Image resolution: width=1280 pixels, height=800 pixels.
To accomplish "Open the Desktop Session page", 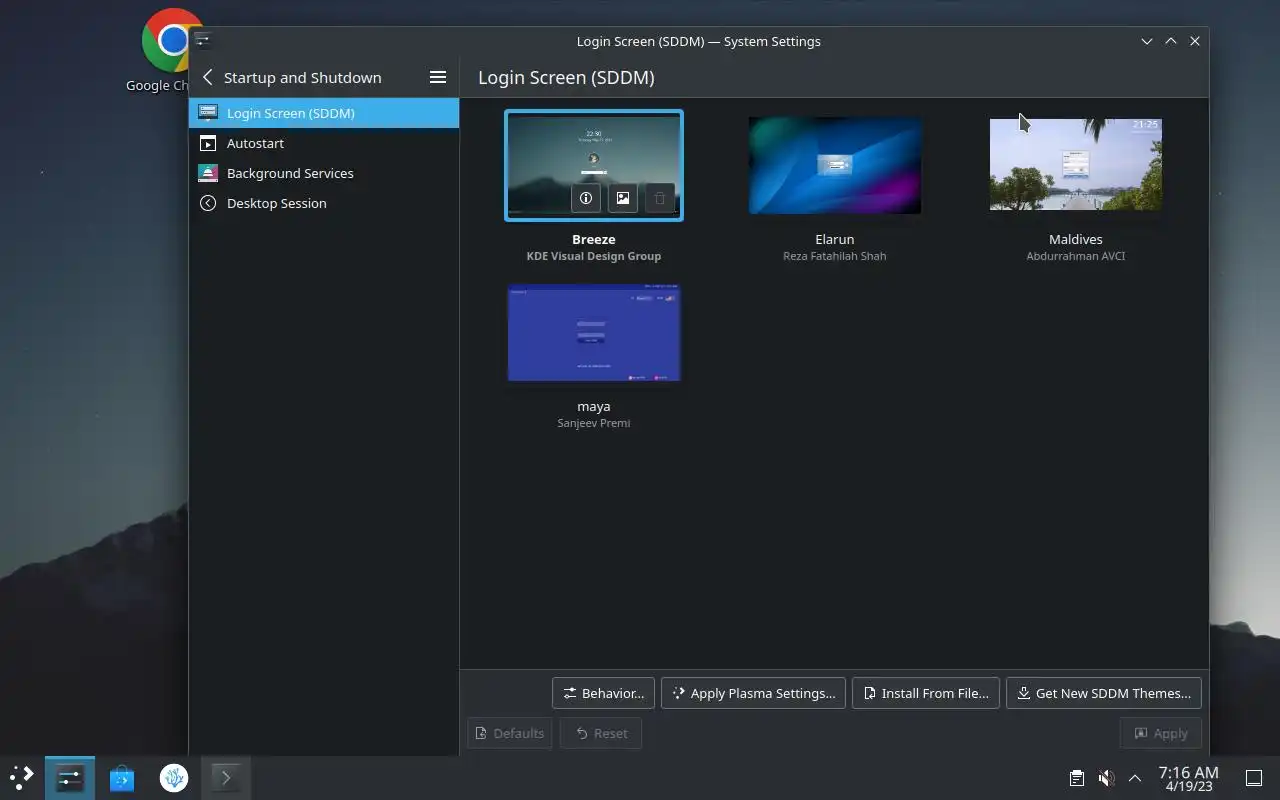I will pos(324,203).
